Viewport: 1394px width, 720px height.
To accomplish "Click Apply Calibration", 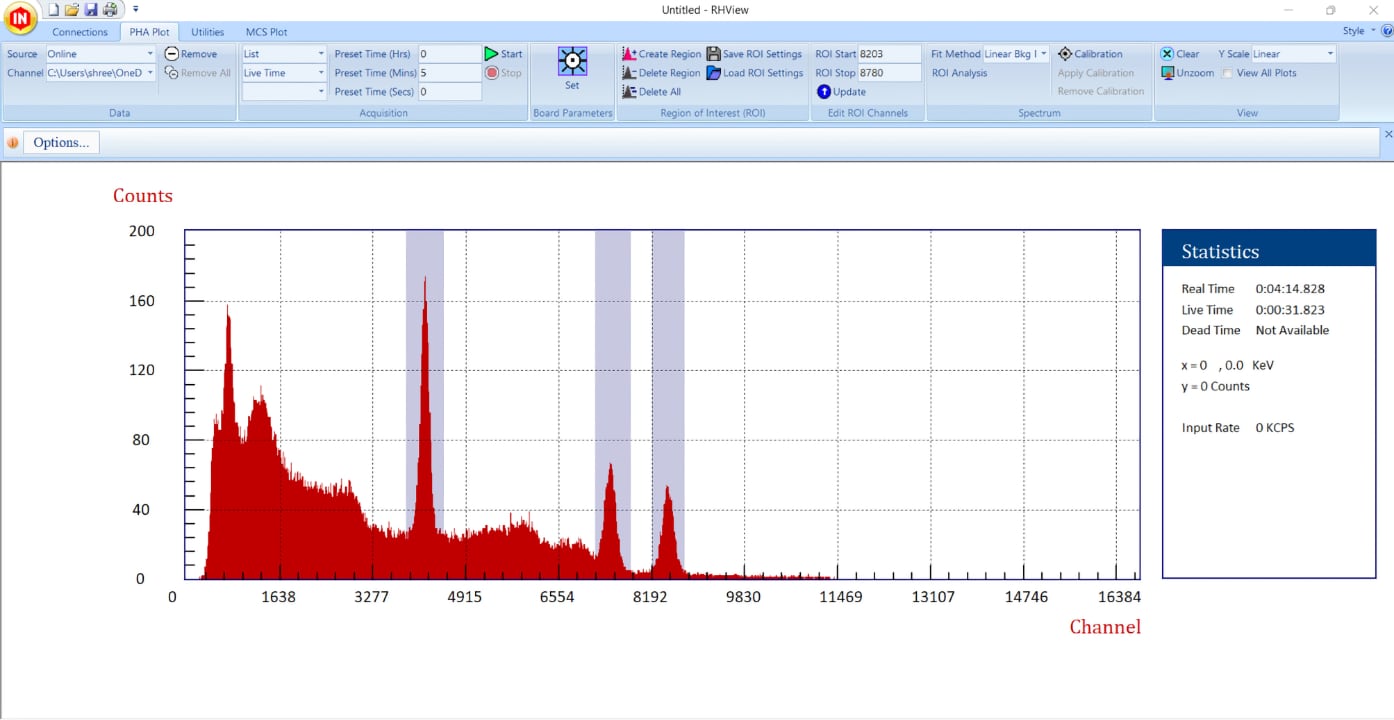I will coord(1096,73).
